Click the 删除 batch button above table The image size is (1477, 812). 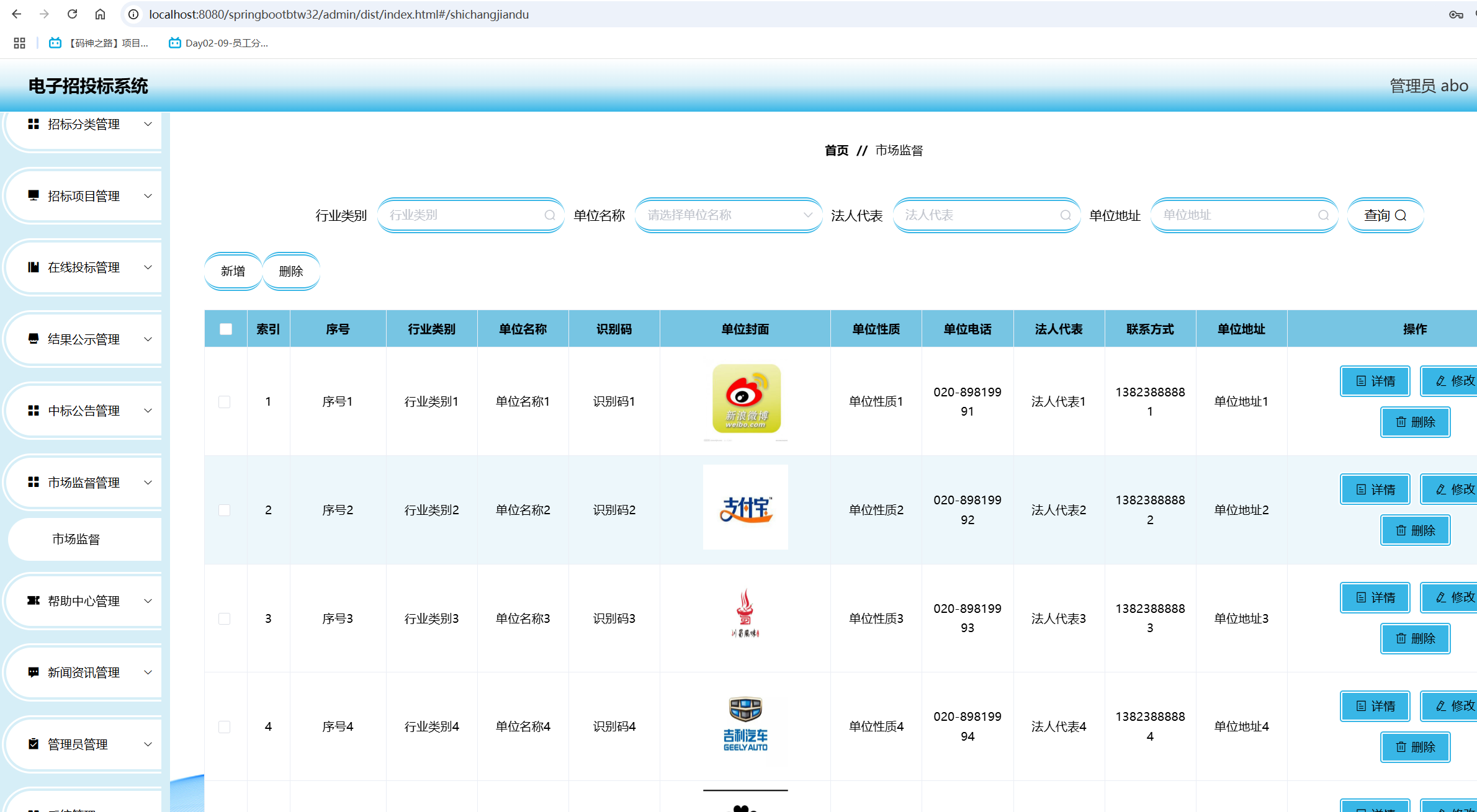[291, 271]
